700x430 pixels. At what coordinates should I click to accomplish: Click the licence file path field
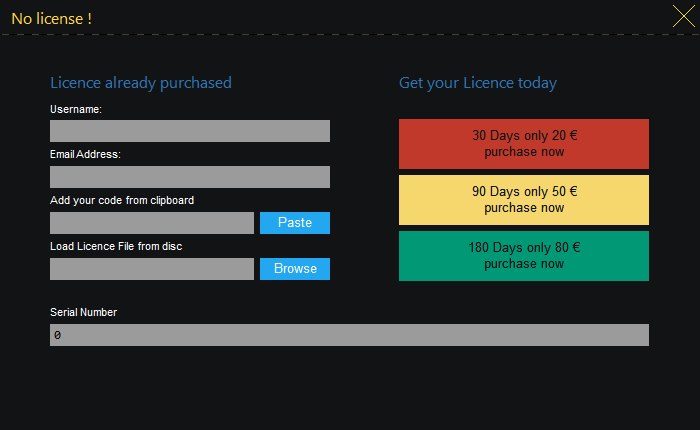pos(152,269)
